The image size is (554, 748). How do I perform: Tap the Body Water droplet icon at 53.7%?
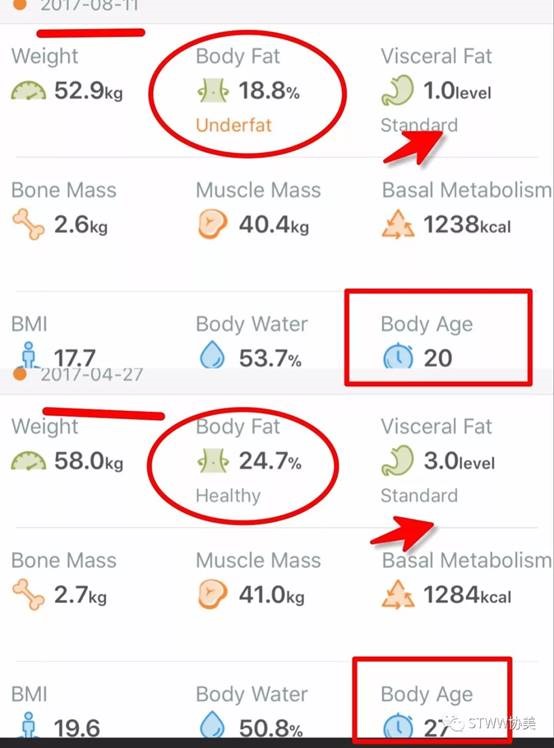click(x=212, y=356)
